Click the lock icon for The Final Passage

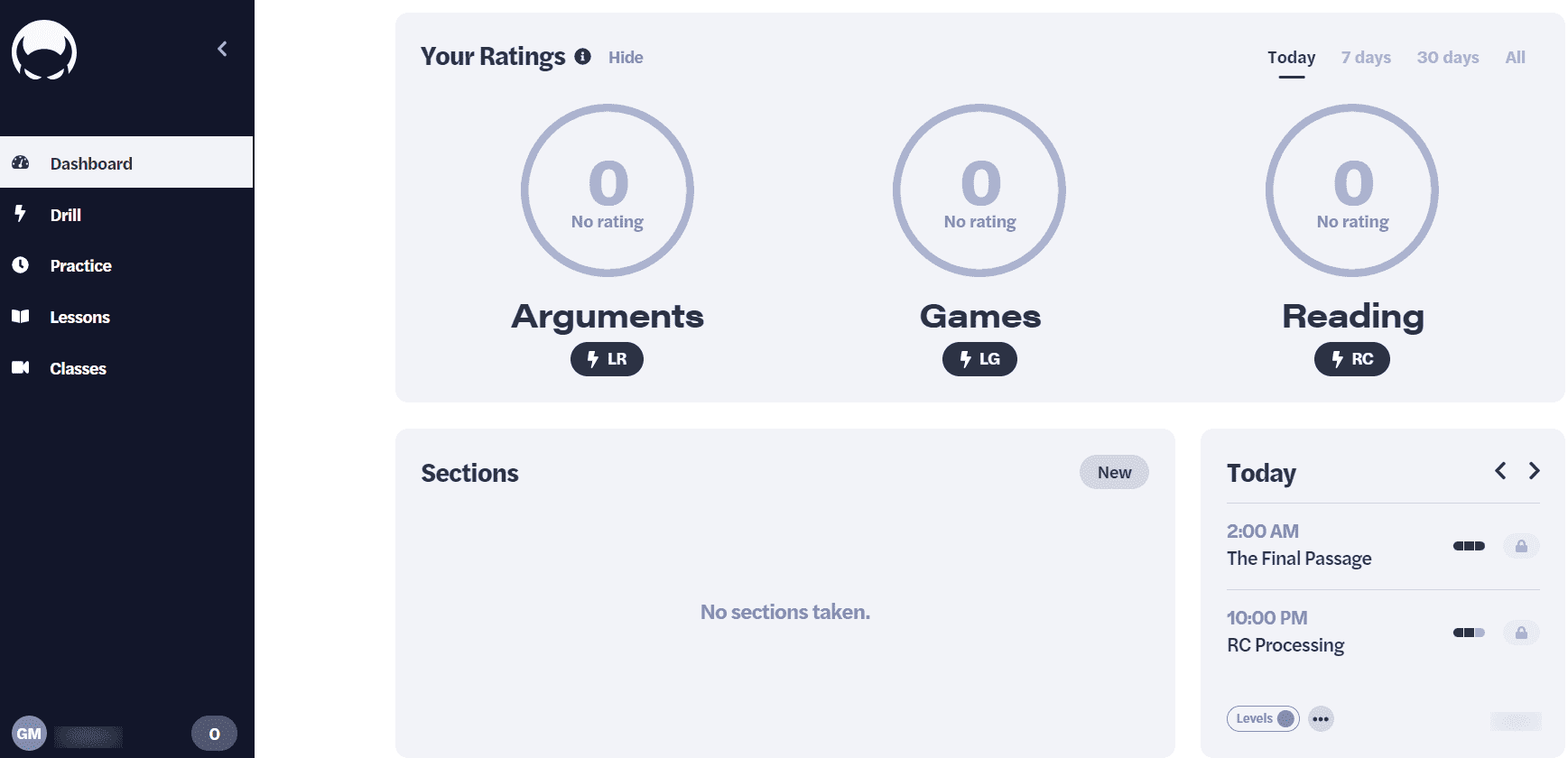click(1521, 546)
